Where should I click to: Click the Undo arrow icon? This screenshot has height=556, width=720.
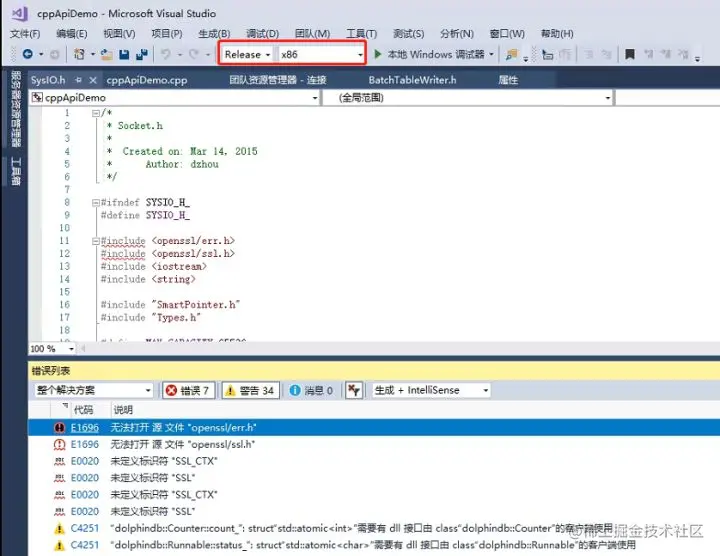pyautogui.click(x=166, y=54)
